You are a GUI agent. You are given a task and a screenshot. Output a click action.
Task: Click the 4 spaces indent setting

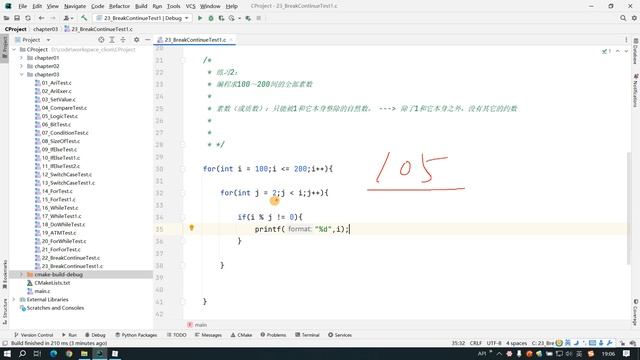(x=516, y=343)
